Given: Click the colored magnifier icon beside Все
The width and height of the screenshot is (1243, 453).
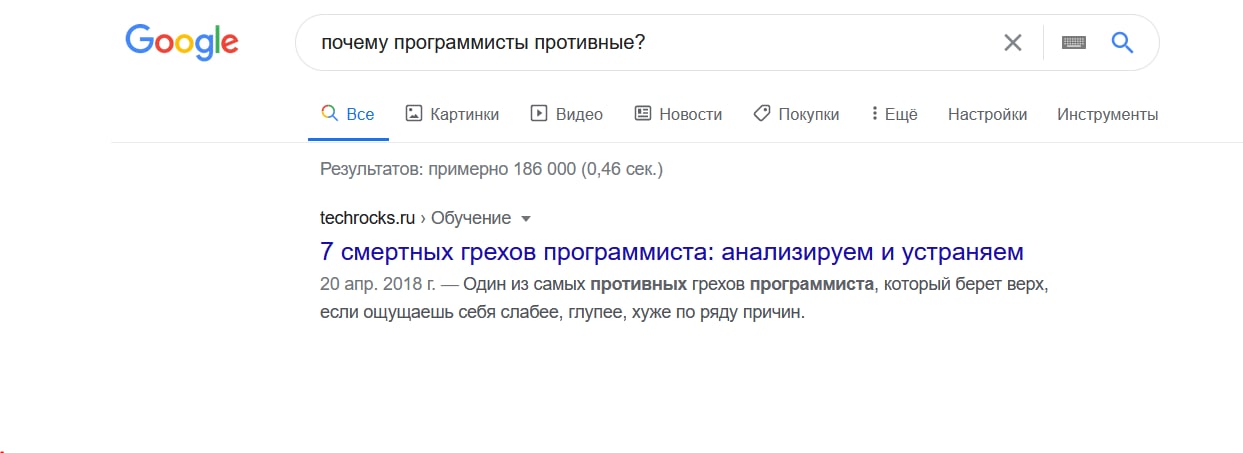Looking at the screenshot, I should pyautogui.click(x=328, y=114).
